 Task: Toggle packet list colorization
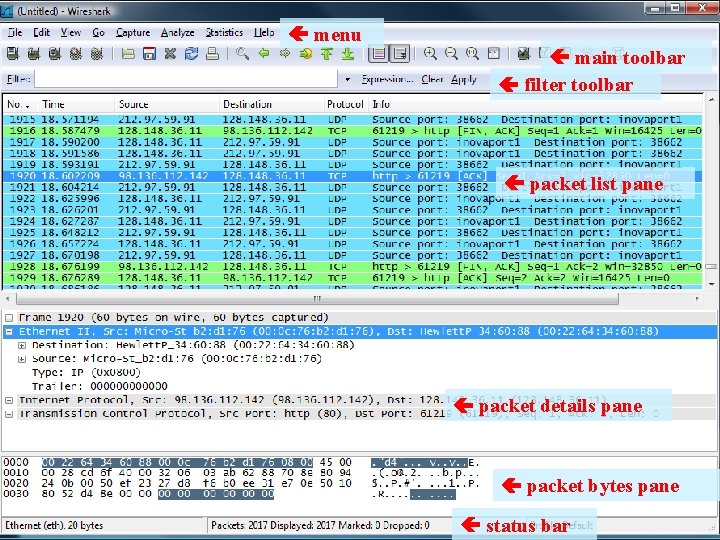coord(379,54)
